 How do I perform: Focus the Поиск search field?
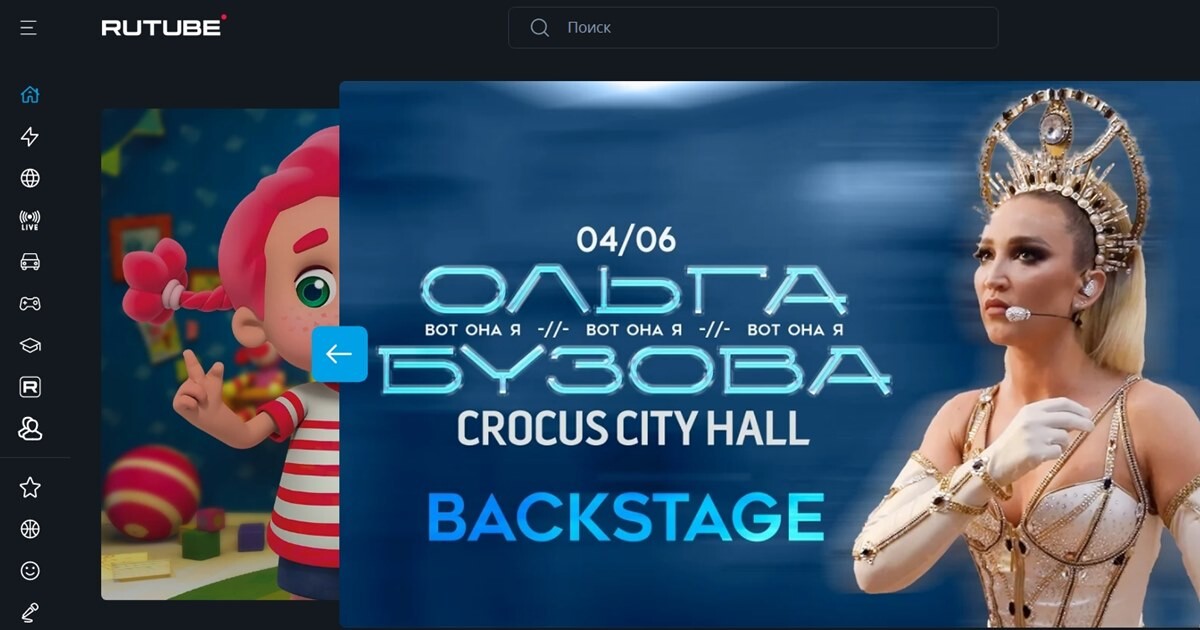pos(753,28)
